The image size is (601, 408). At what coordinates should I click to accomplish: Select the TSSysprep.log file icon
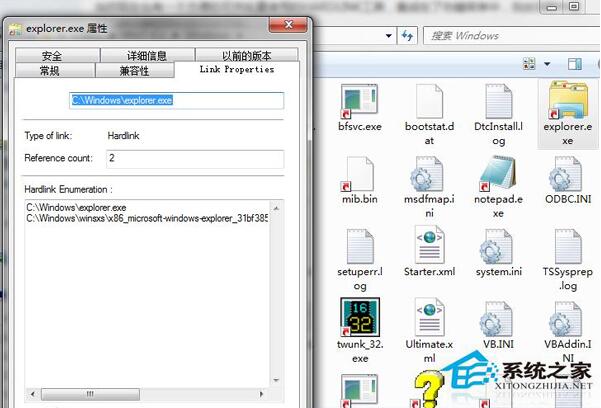(x=568, y=246)
